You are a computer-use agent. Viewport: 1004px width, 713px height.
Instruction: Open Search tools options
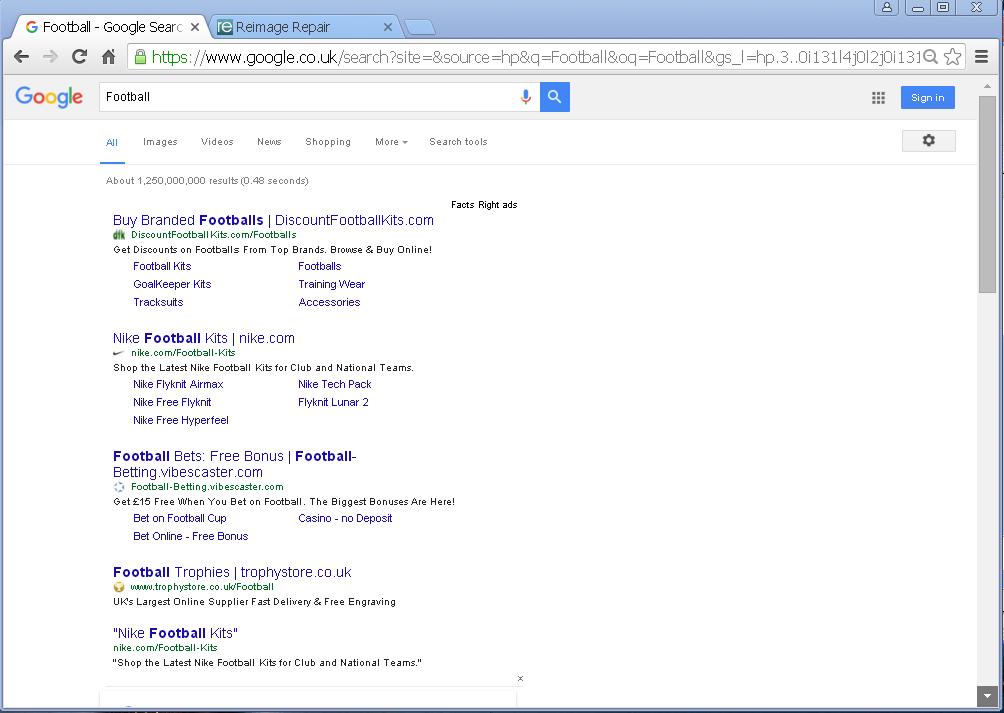point(458,141)
